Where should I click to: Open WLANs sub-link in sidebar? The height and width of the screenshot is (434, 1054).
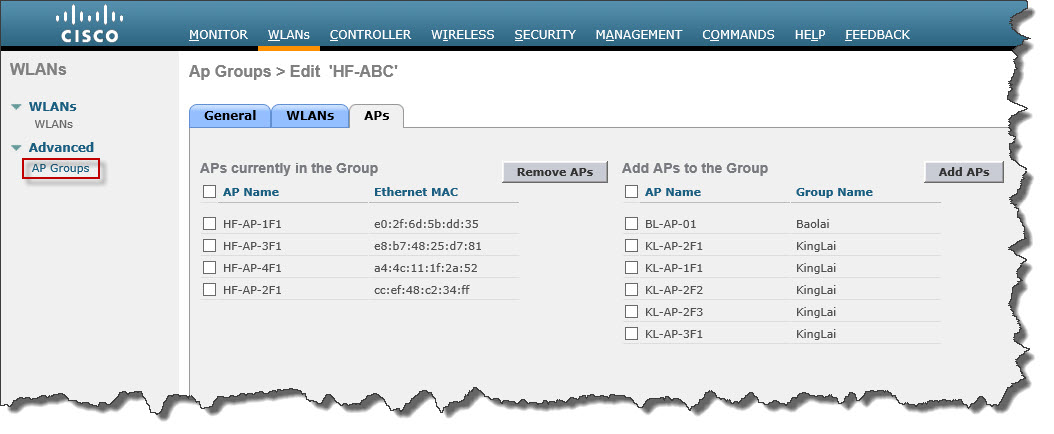pos(53,125)
